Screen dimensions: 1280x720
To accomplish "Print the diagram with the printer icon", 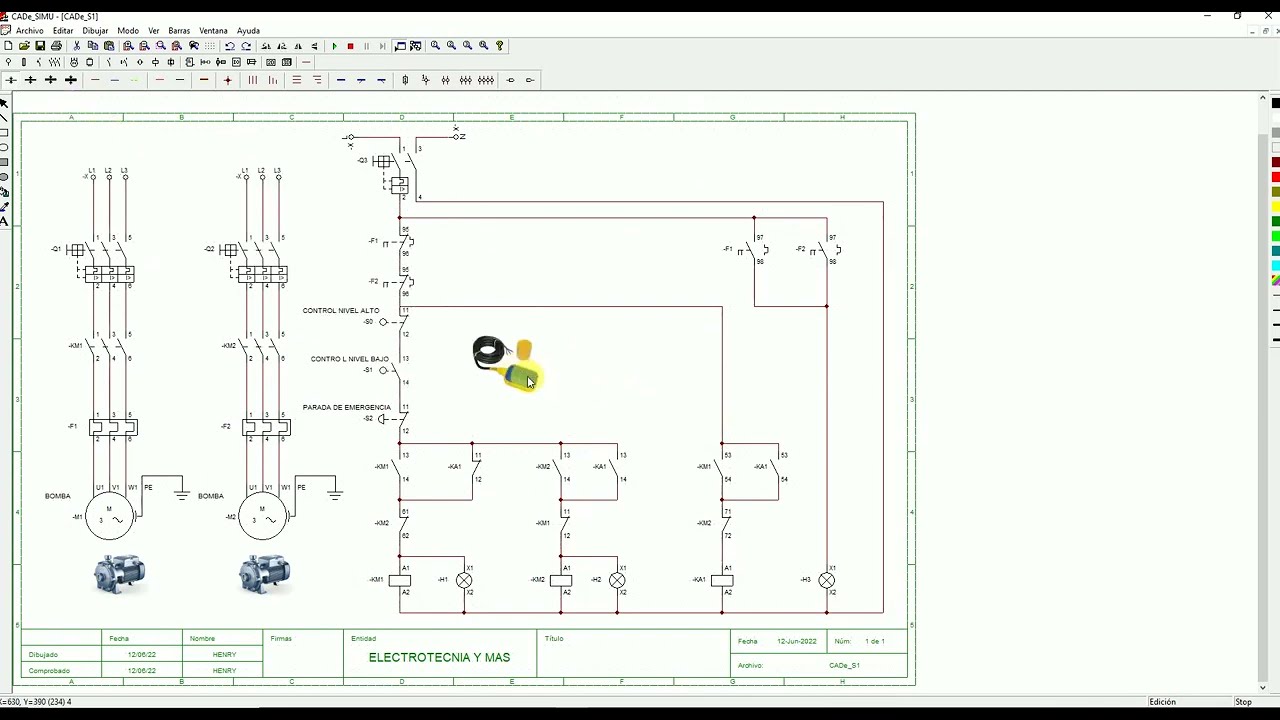I will pyautogui.click(x=56, y=46).
